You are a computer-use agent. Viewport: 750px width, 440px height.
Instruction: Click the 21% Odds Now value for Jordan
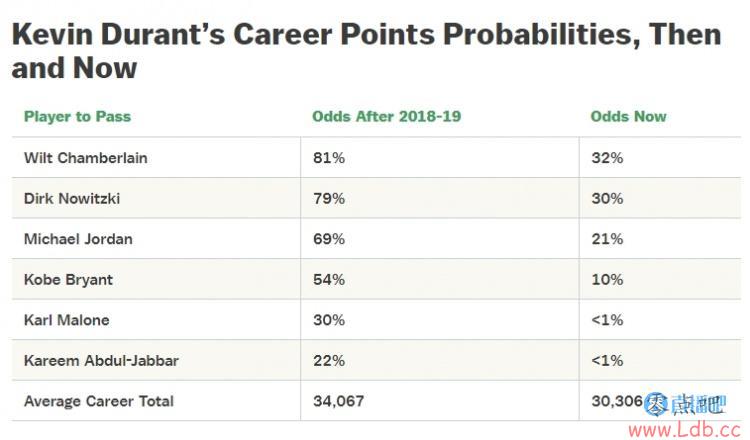point(607,239)
